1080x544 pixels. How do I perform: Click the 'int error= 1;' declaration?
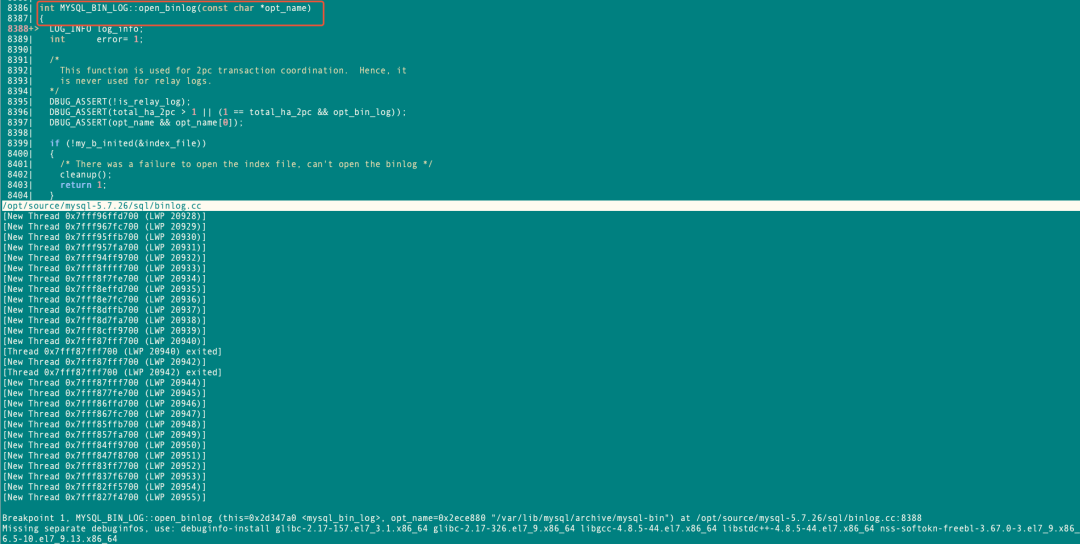[x=96, y=39]
